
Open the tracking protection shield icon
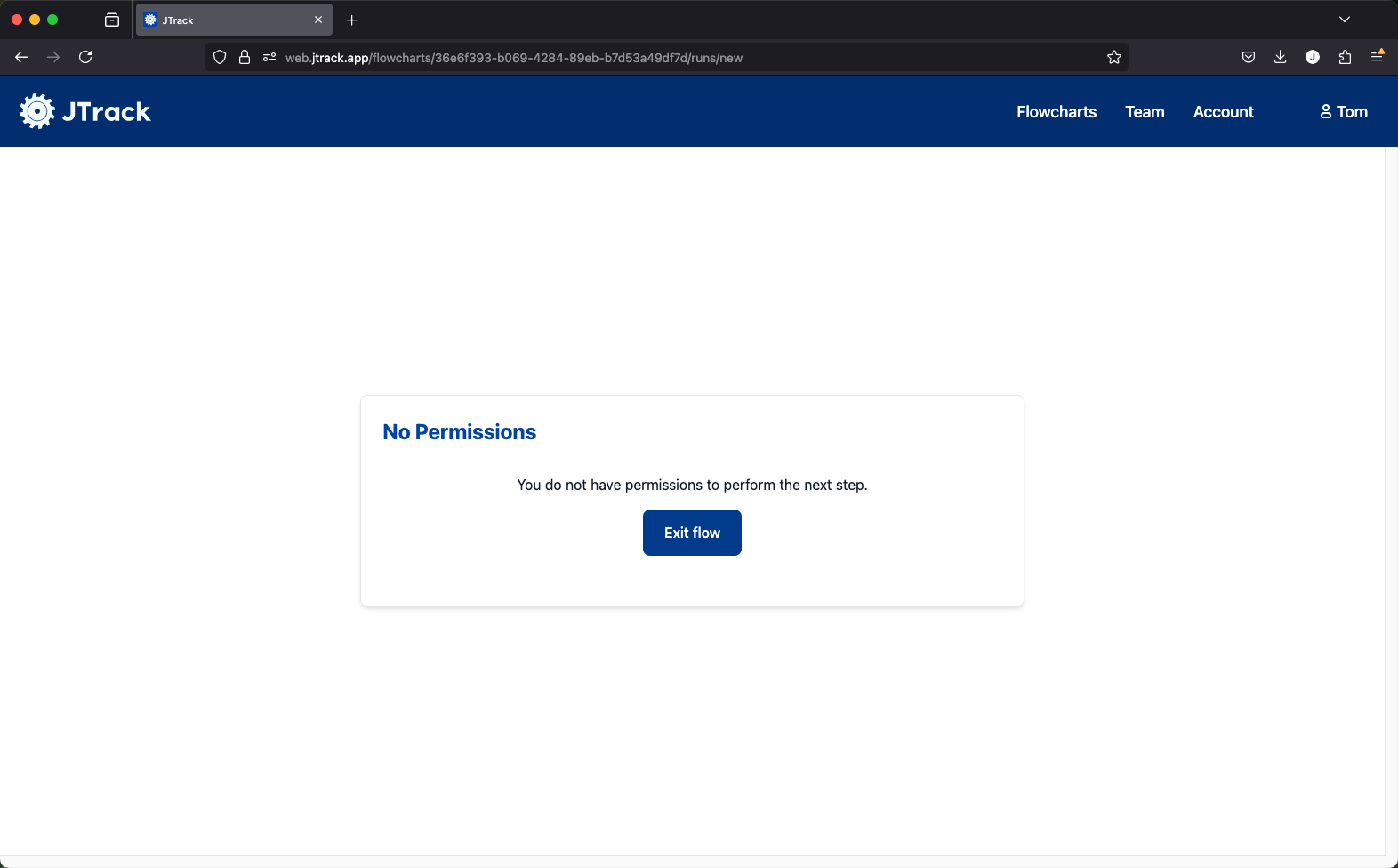pyautogui.click(x=220, y=58)
